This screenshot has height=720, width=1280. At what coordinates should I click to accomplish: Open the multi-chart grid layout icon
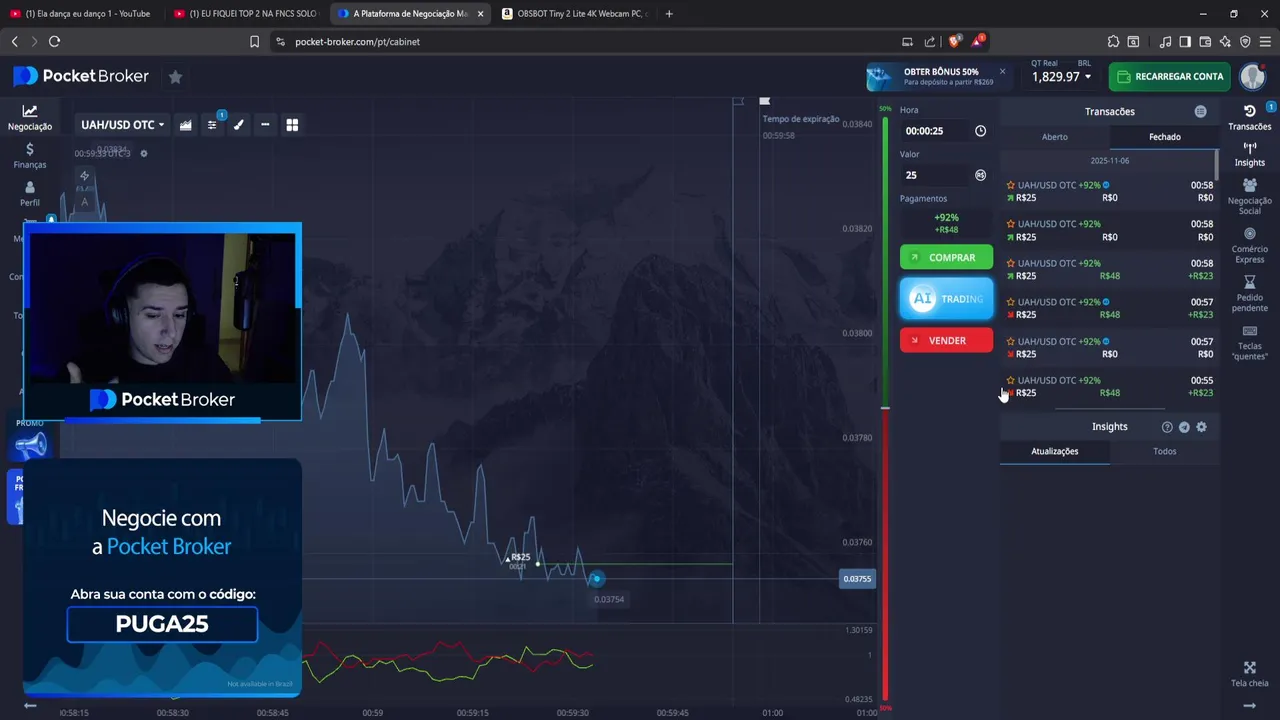292,125
